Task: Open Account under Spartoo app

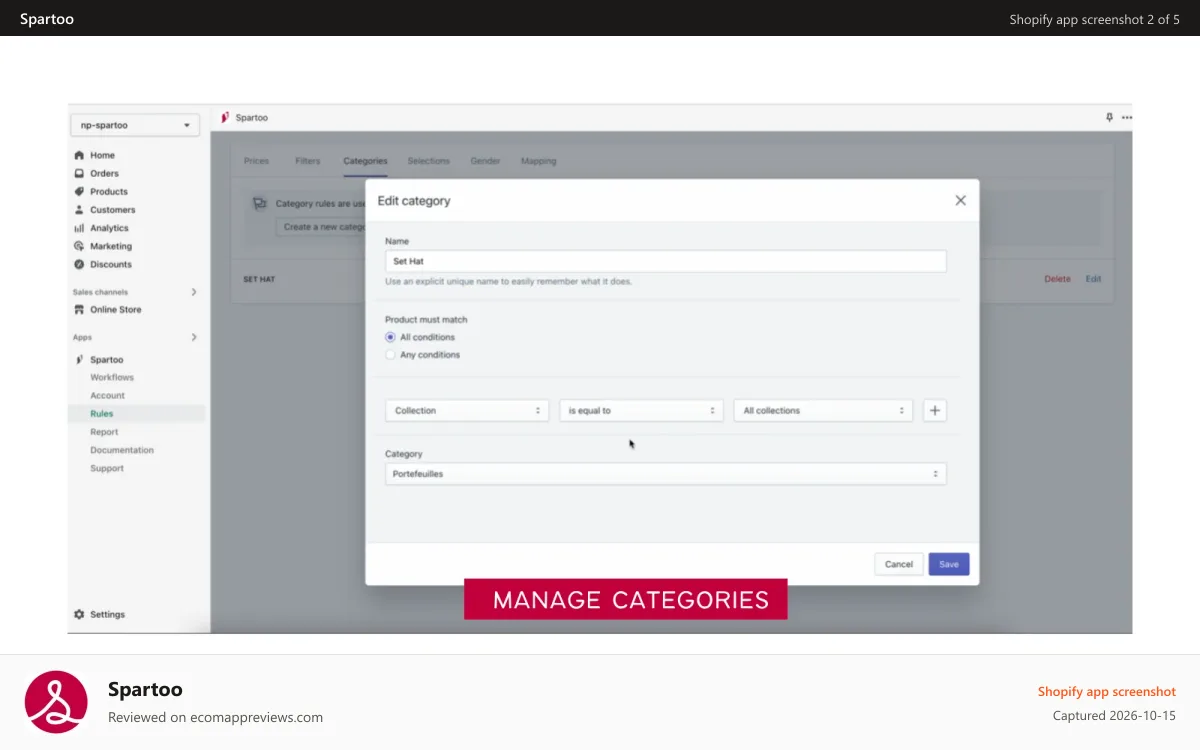Action: coord(107,395)
